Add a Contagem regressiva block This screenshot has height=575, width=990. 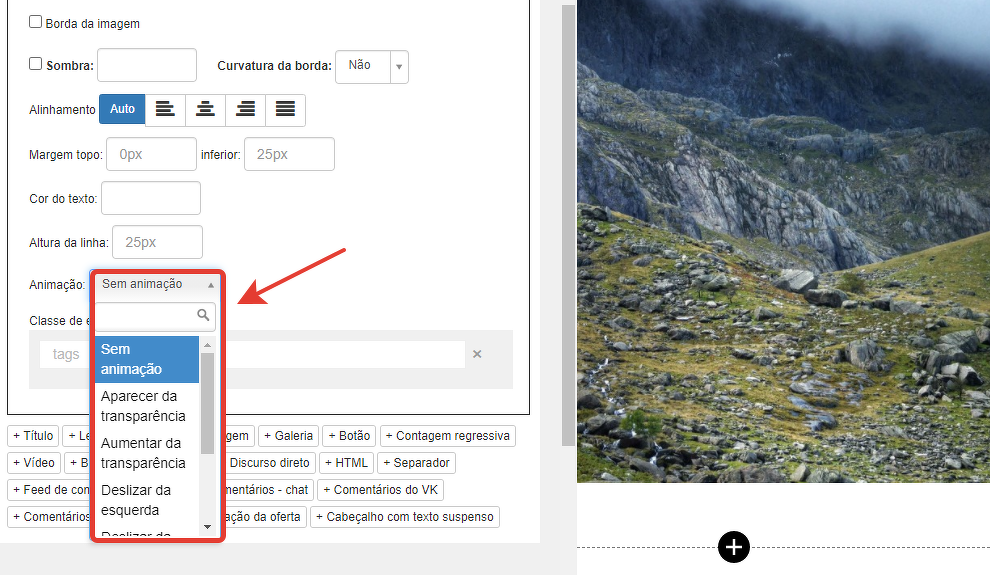[x=448, y=436]
